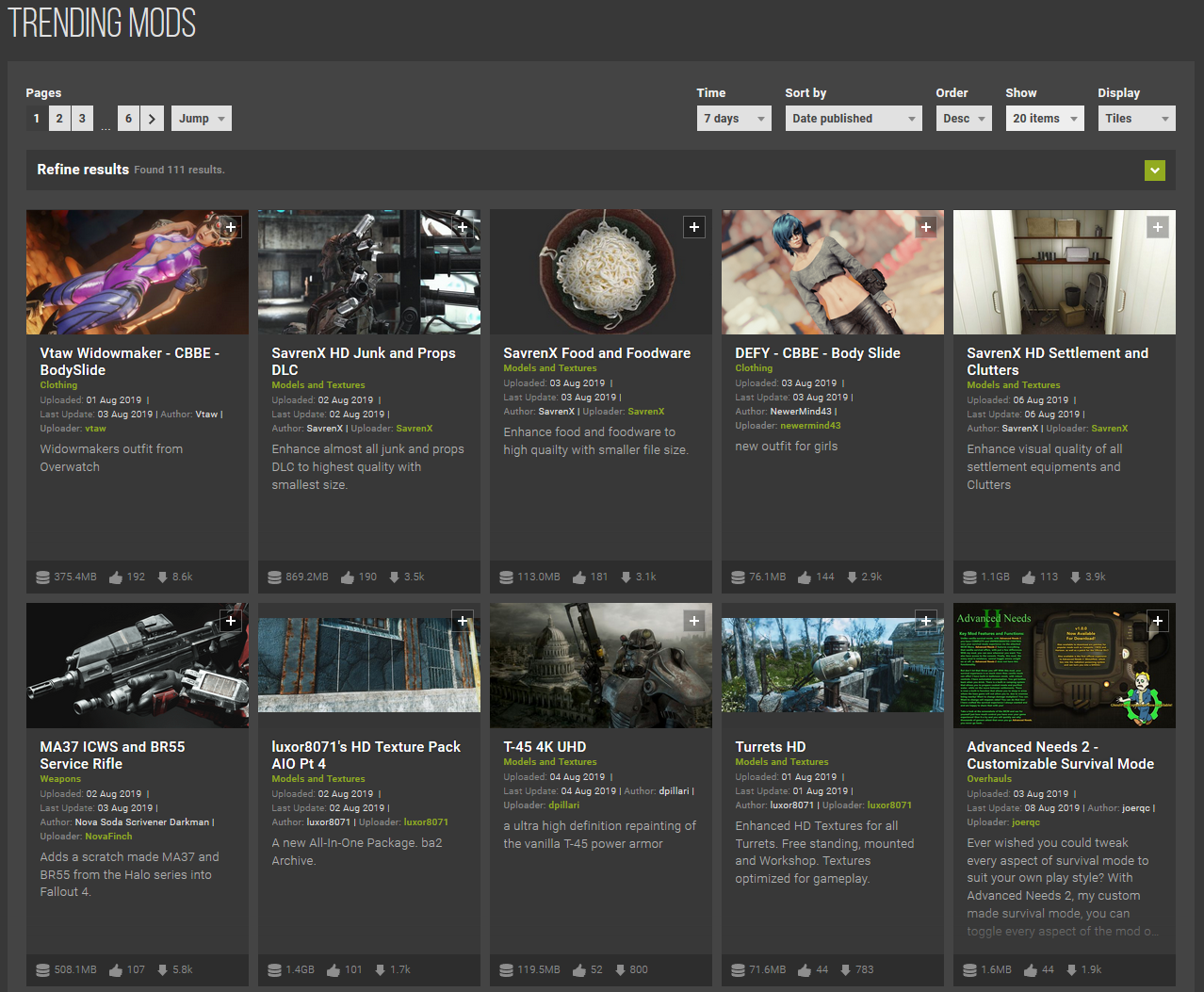1204x992 pixels.
Task: Open the Sort by Date published dropdown
Action: (854, 118)
